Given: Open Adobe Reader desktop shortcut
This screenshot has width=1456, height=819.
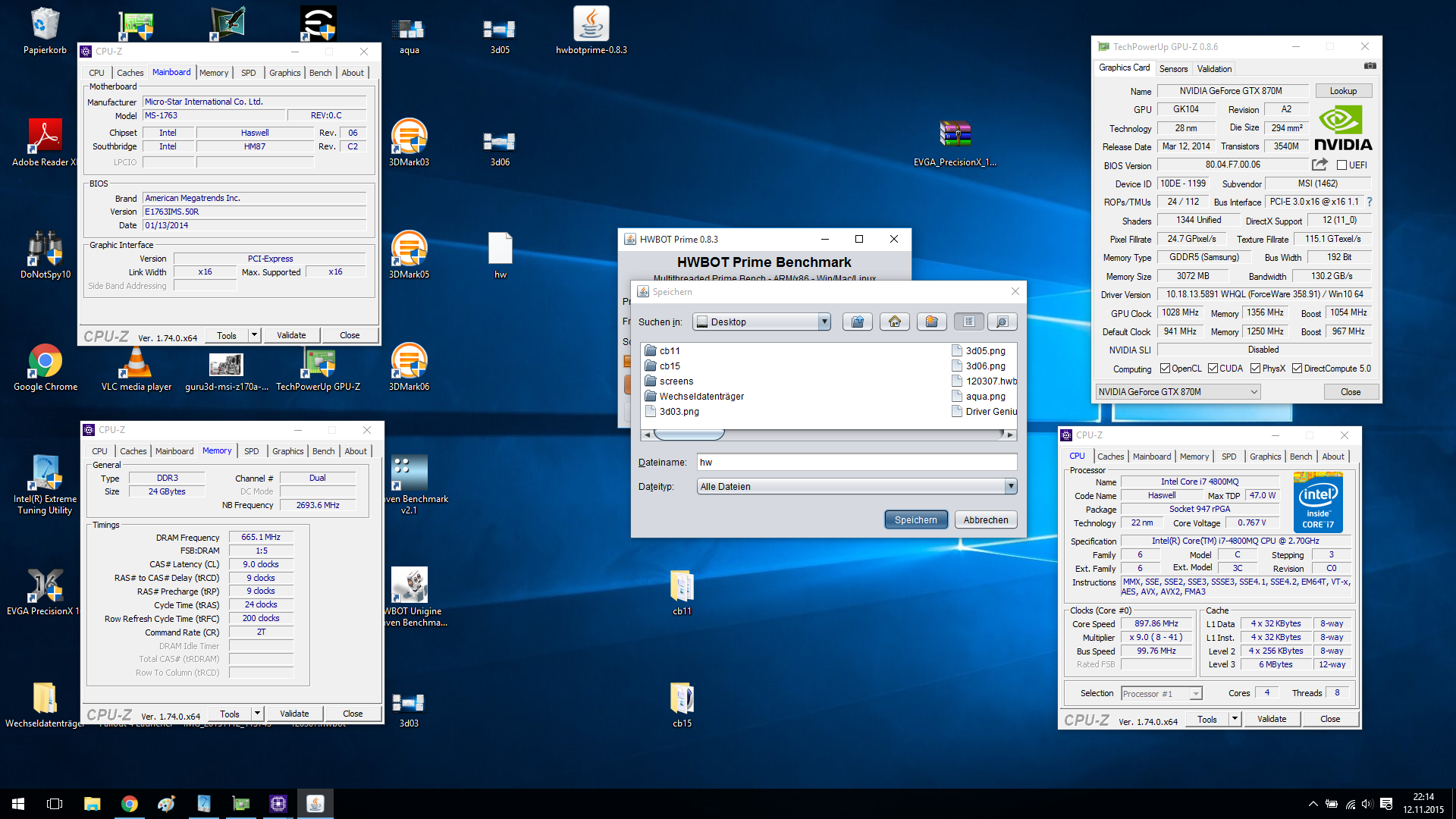Looking at the screenshot, I should [x=45, y=143].
